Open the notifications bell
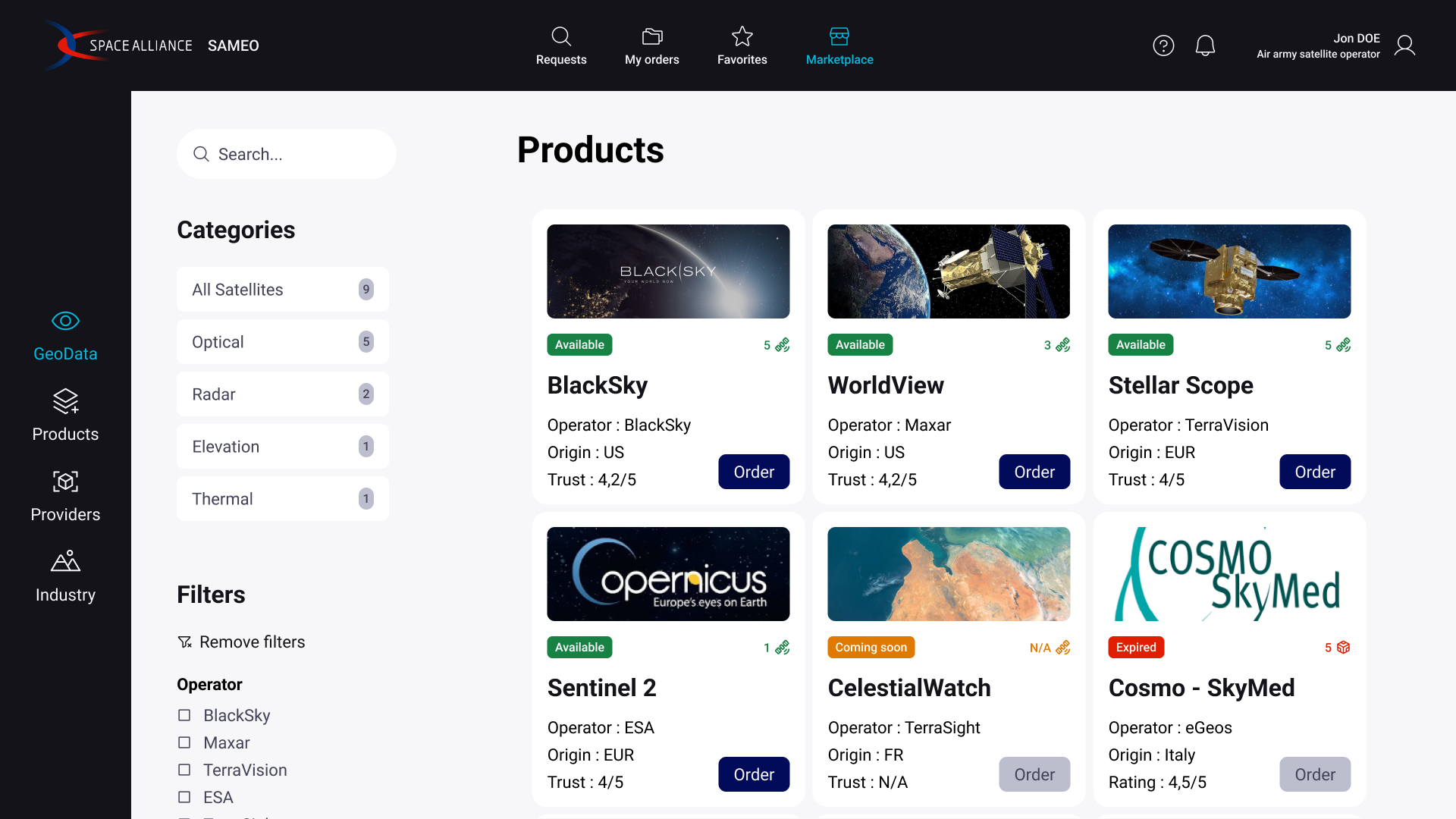The width and height of the screenshot is (1456, 819). pyautogui.click(x=1205, y=45)
